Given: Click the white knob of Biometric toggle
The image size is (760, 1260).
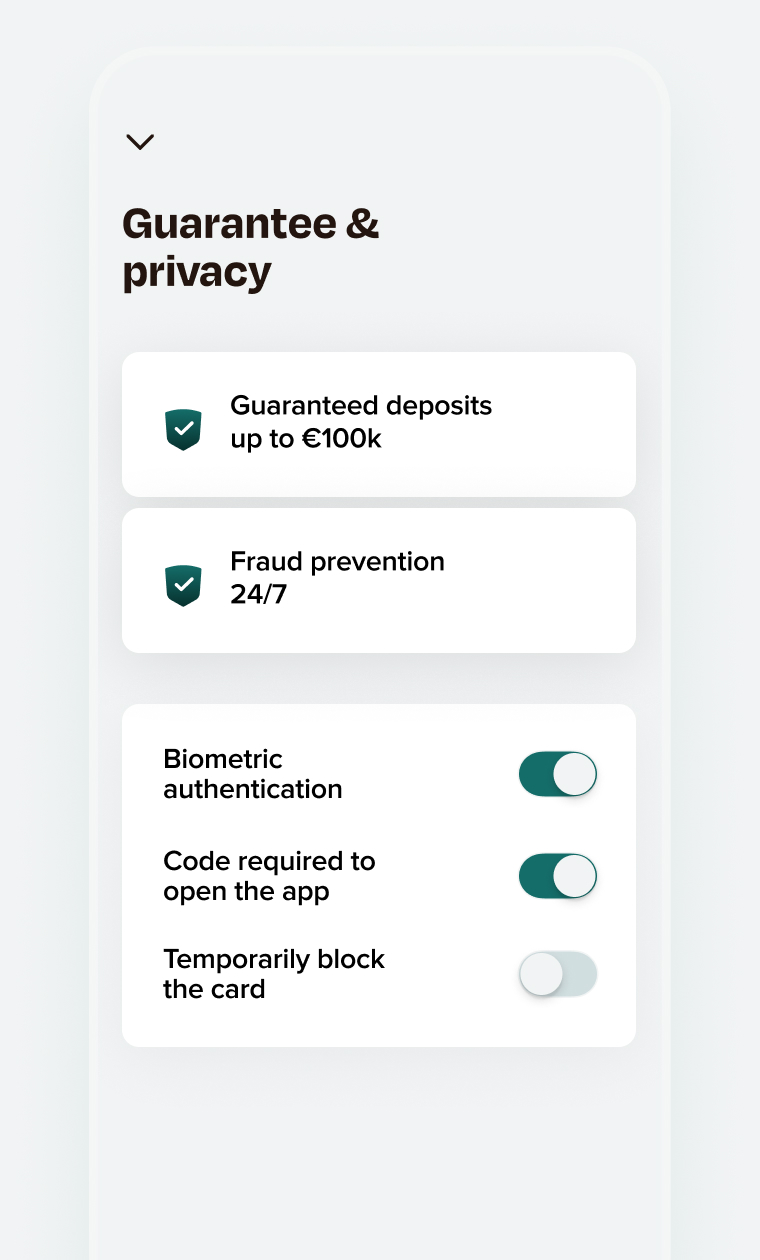Looking at the screenshot, I should point(575,775).
